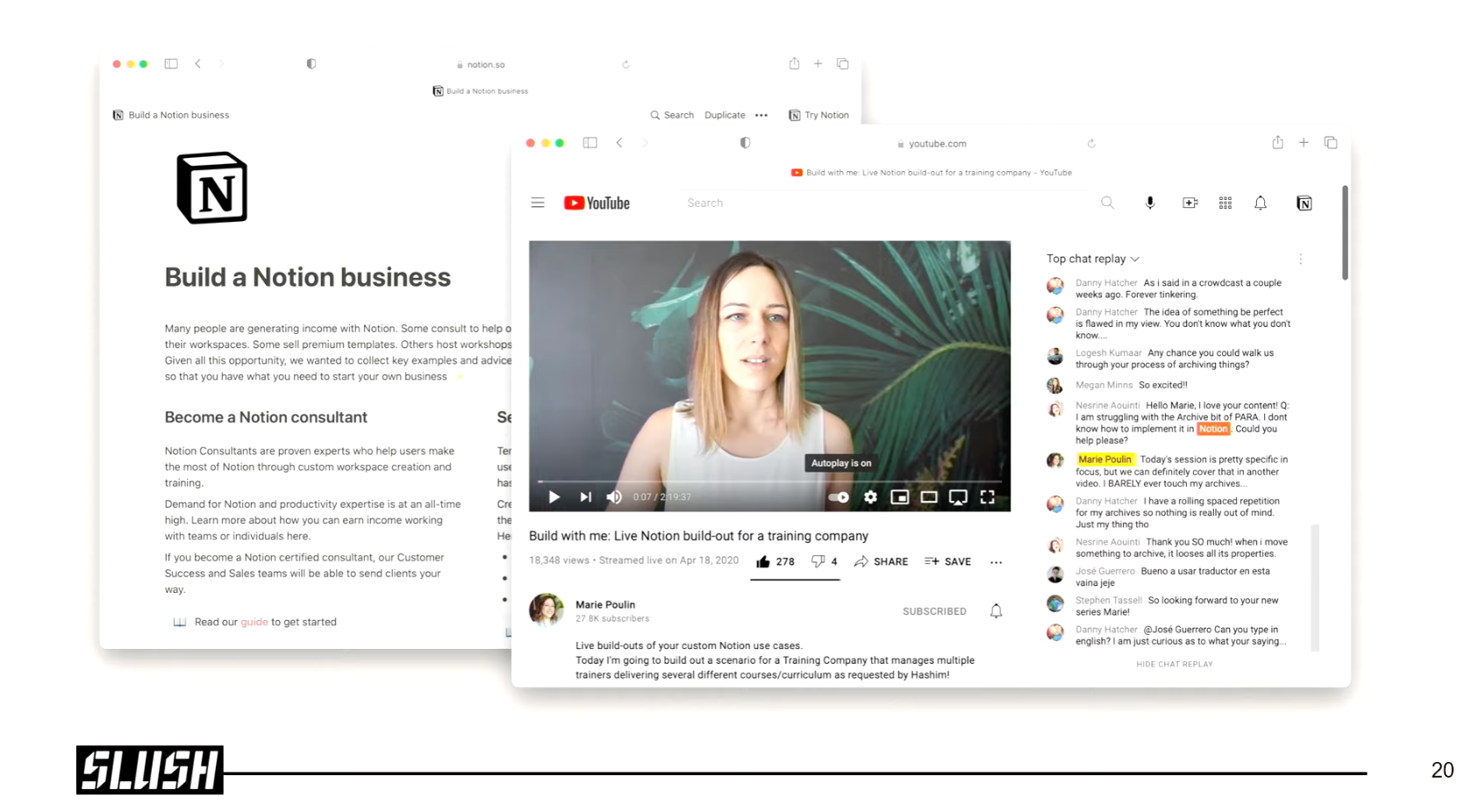Image resolution: width=1479 pixels, height=812 pixels.
Task: Enter full screen video mode
Action: [x=988, y=497]
